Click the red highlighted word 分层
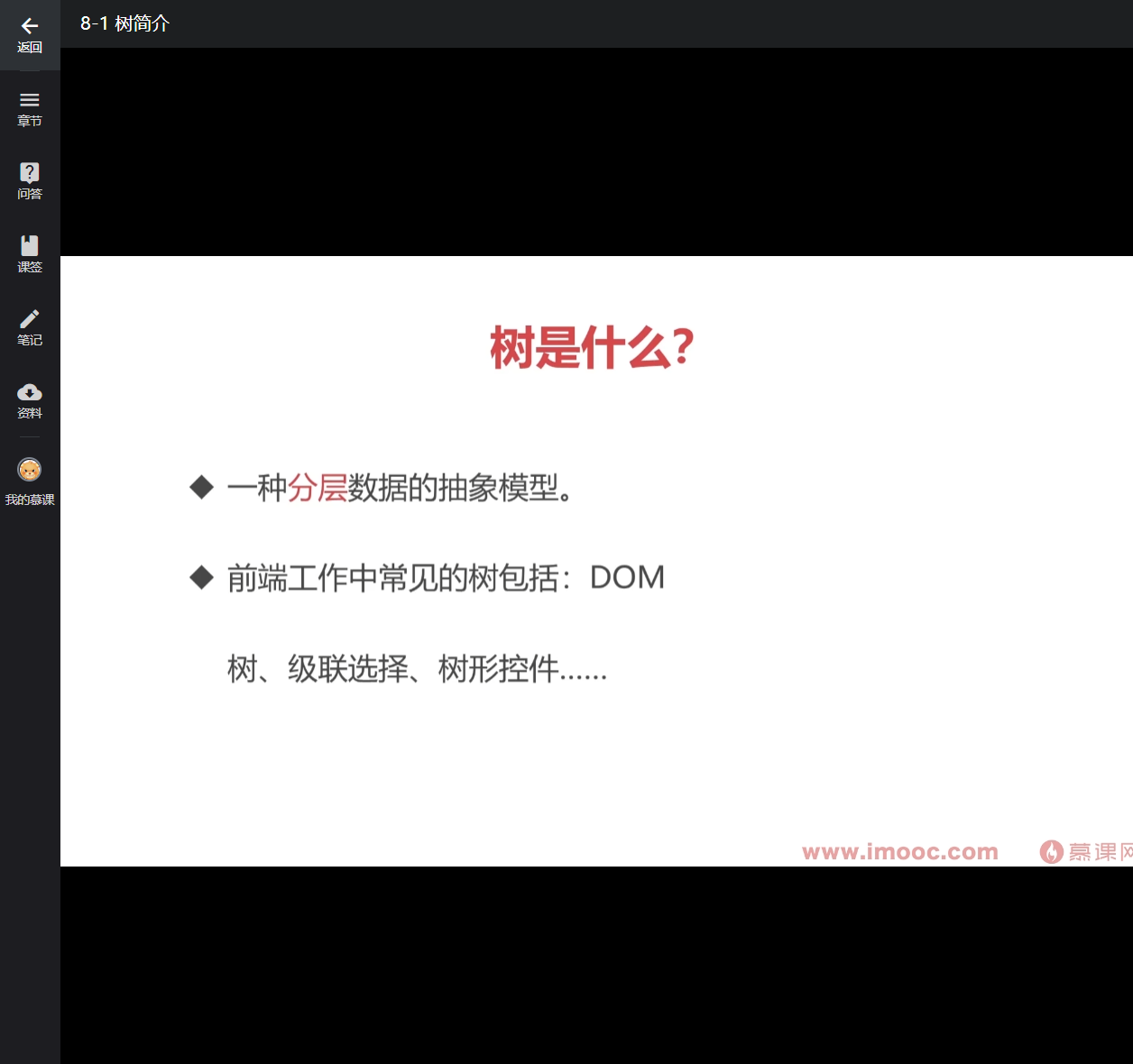 [x=317, y=488]
